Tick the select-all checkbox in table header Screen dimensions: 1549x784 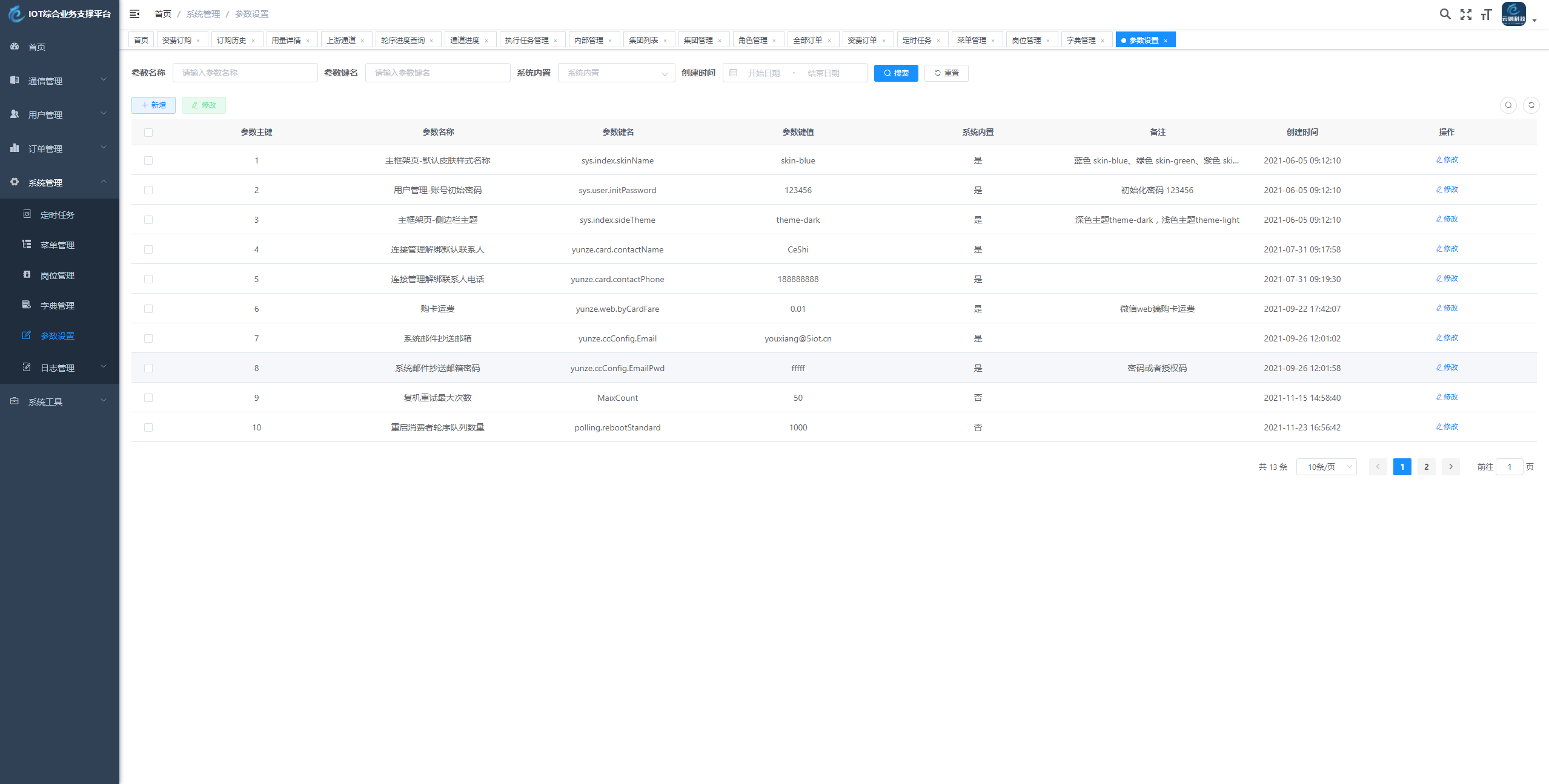(148, 133)
